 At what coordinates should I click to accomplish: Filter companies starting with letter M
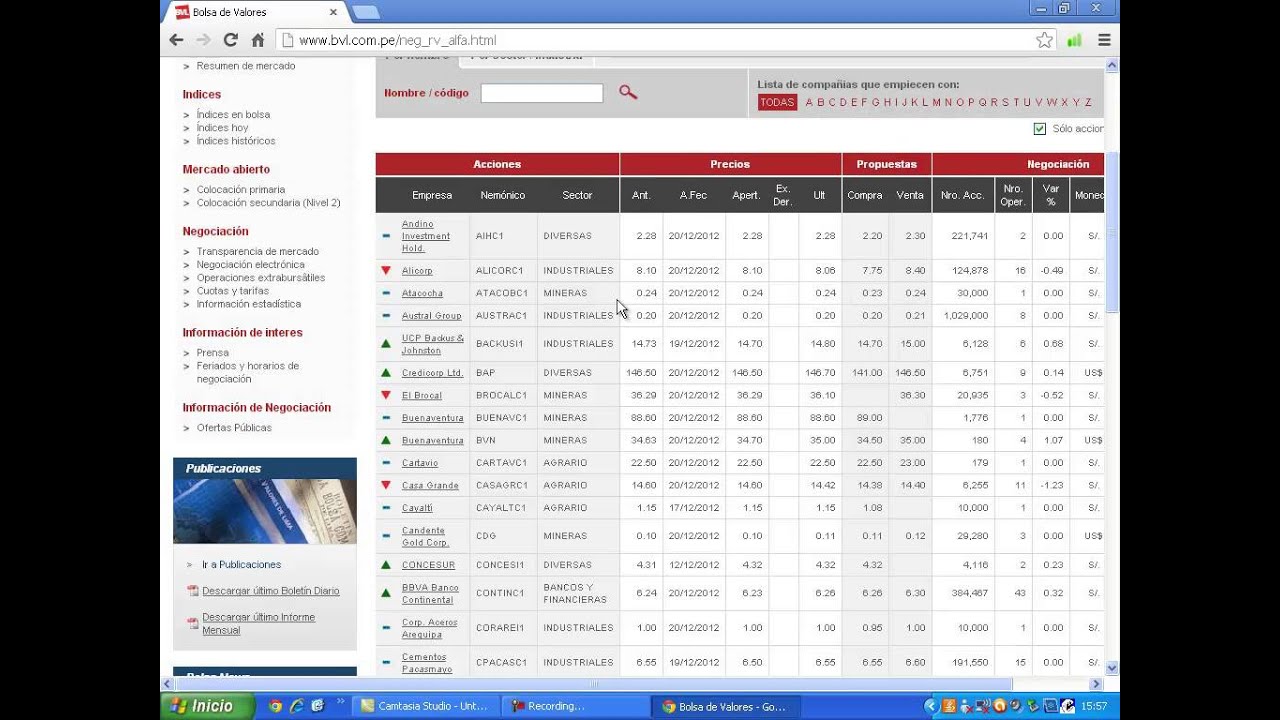coord(937,102)
